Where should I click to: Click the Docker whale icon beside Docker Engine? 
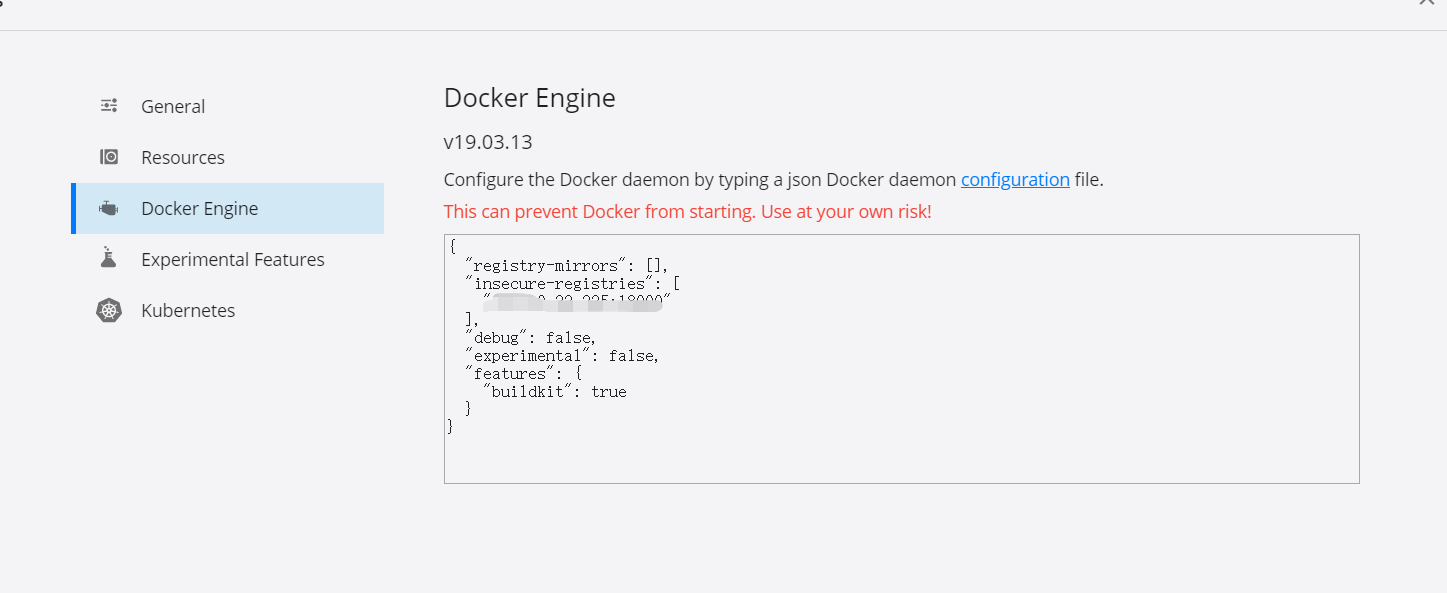pos(108,208)
